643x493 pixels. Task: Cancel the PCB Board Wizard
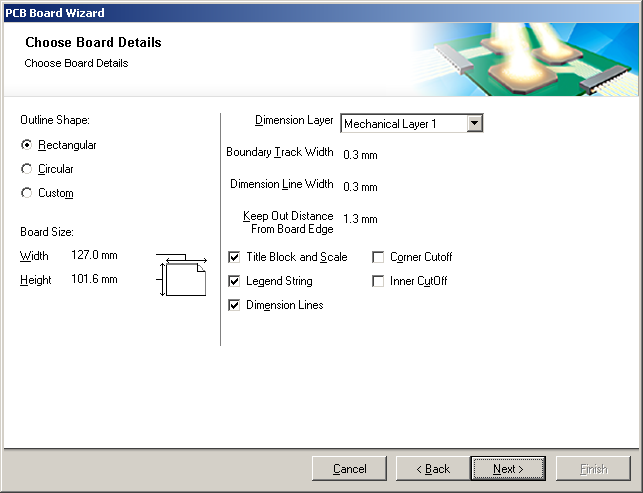(x=349, y=468)
